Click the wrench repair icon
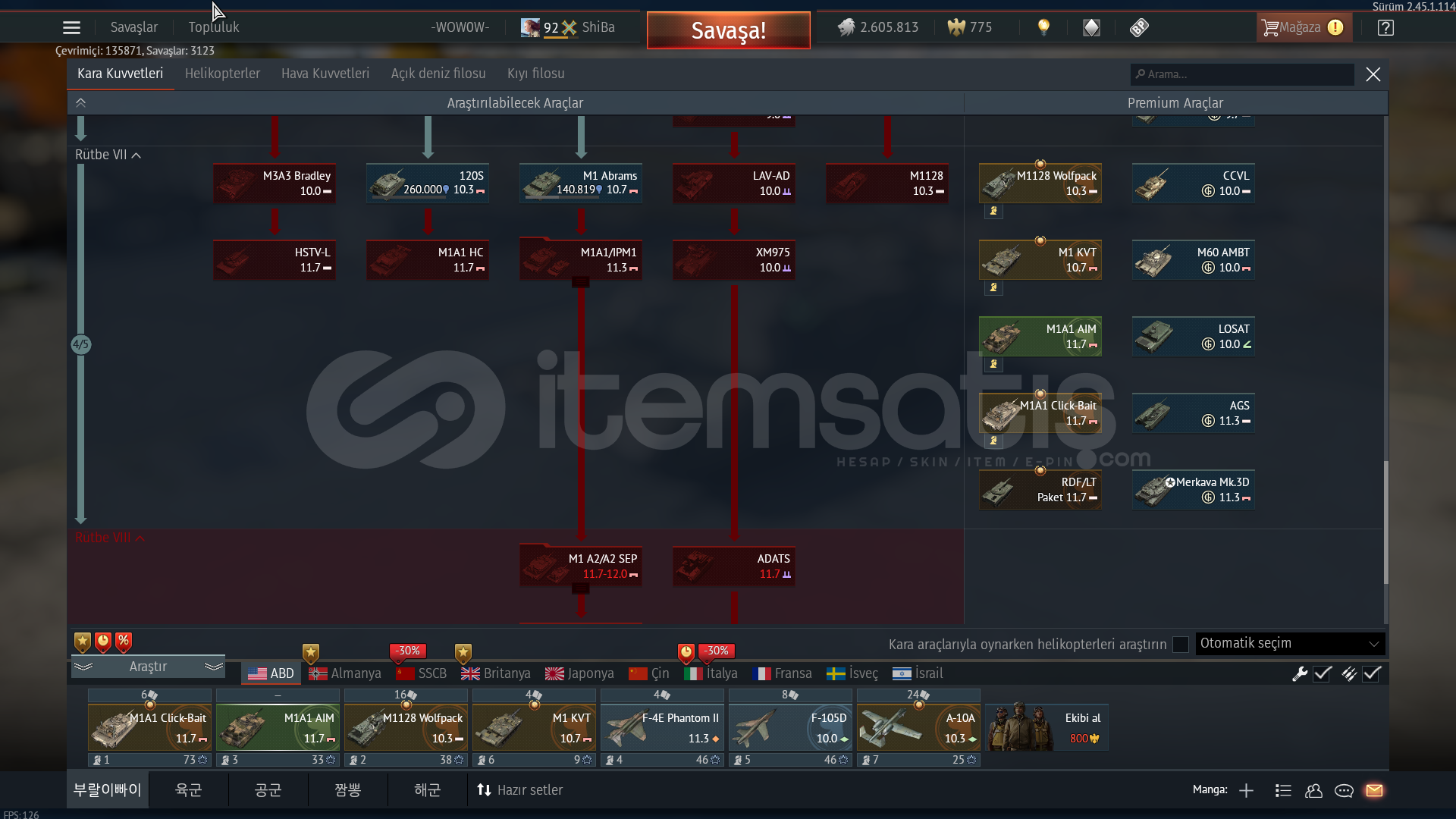The width and height of the screenshot is (1456, 819). tap(1300, 673)
